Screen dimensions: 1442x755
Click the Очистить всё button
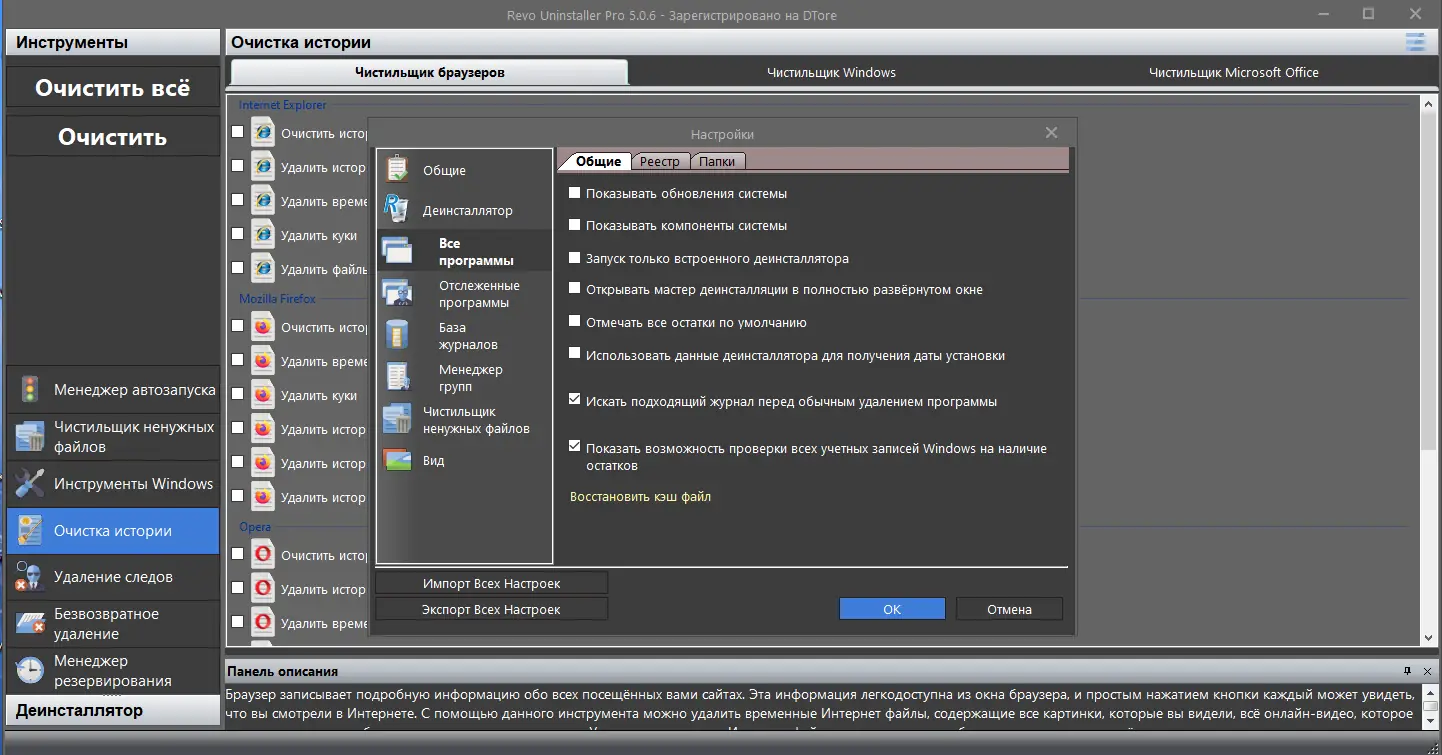tap(113, 88)
